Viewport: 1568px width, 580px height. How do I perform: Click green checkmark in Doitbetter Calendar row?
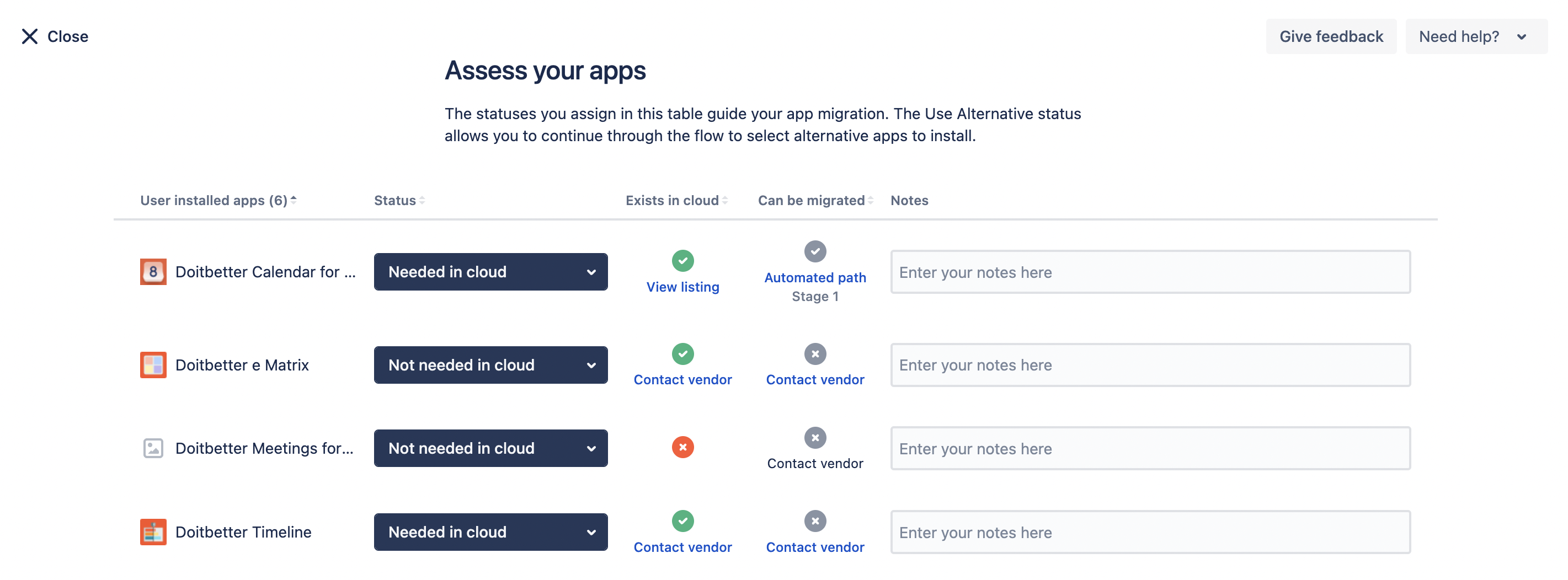click(682, 260)
